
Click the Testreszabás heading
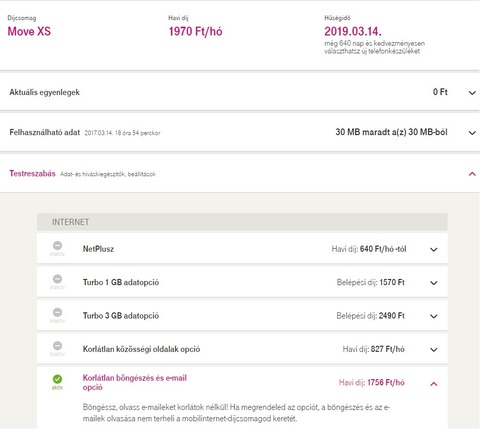(32, 173)
